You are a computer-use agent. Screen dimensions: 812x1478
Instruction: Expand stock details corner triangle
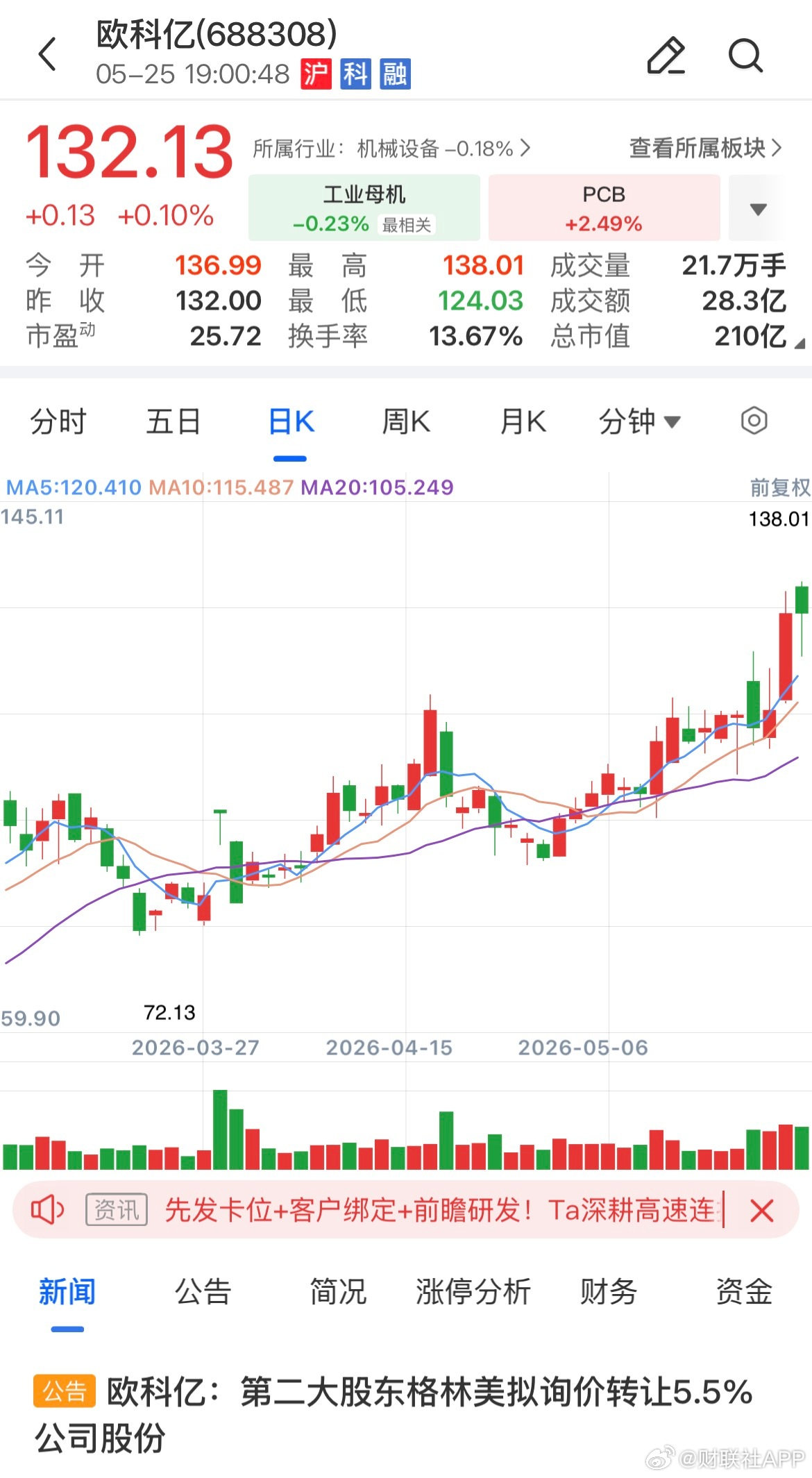pos(800,344)
